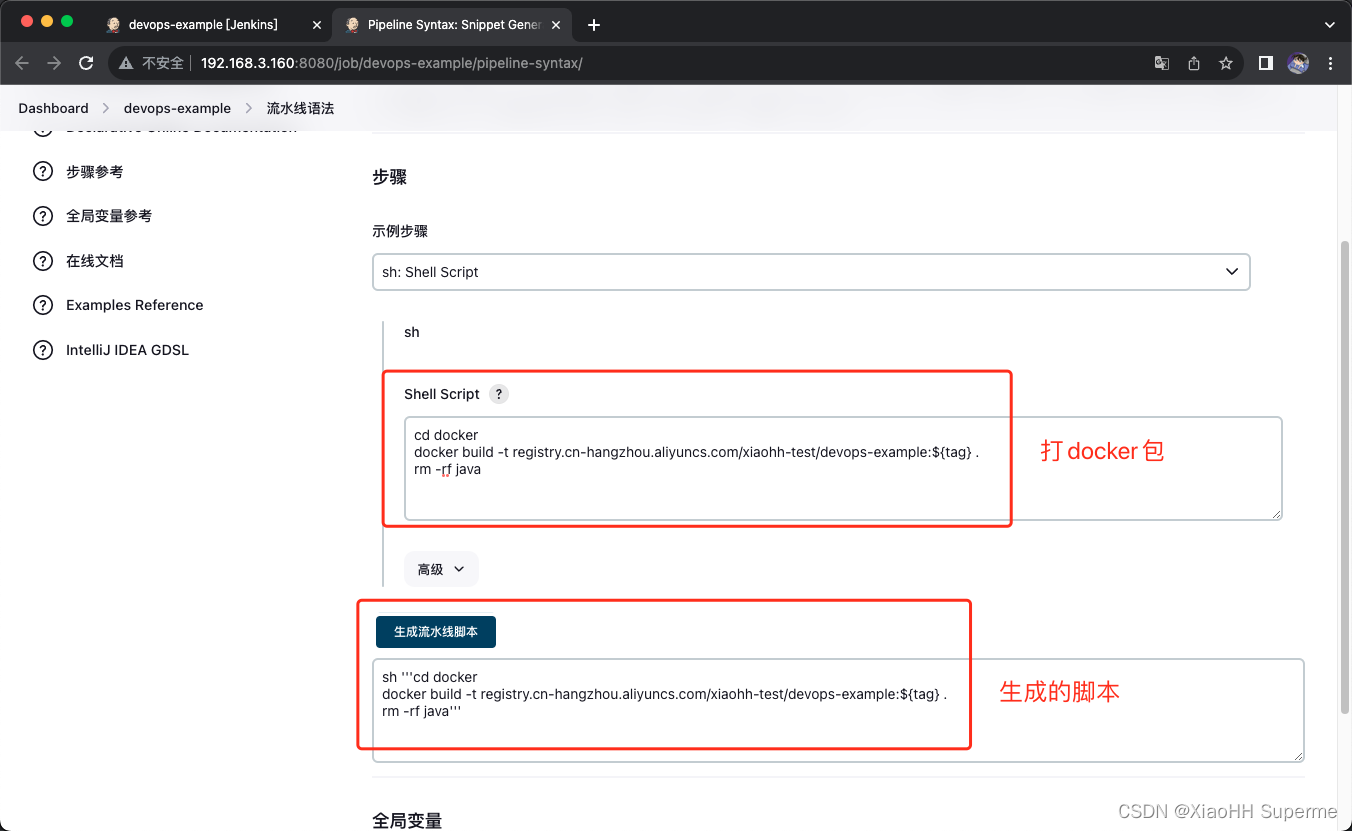Expand the 高级 advanced options

coord(441,569)
